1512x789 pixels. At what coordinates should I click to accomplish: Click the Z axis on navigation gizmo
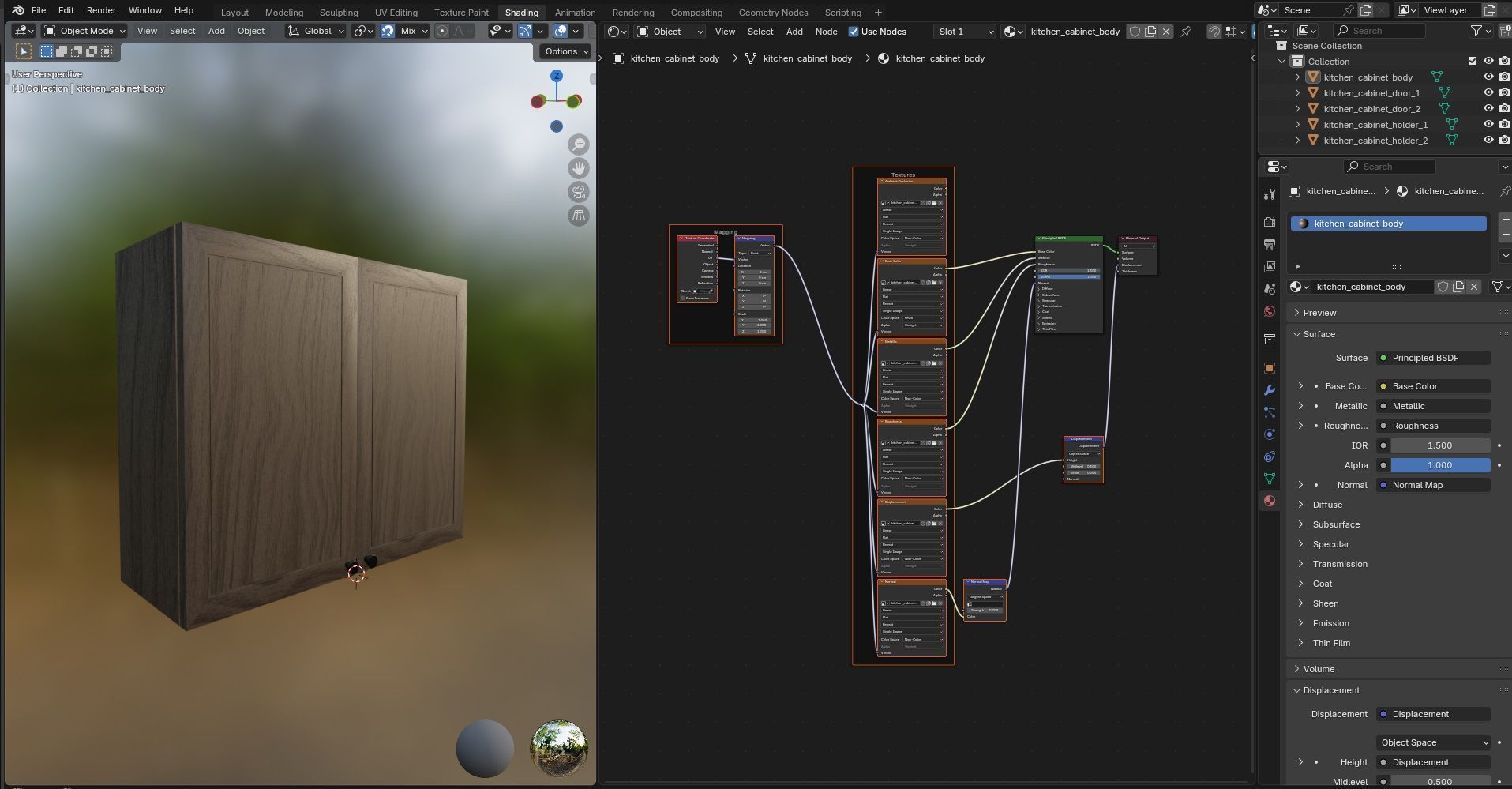[x=557, y=76]
